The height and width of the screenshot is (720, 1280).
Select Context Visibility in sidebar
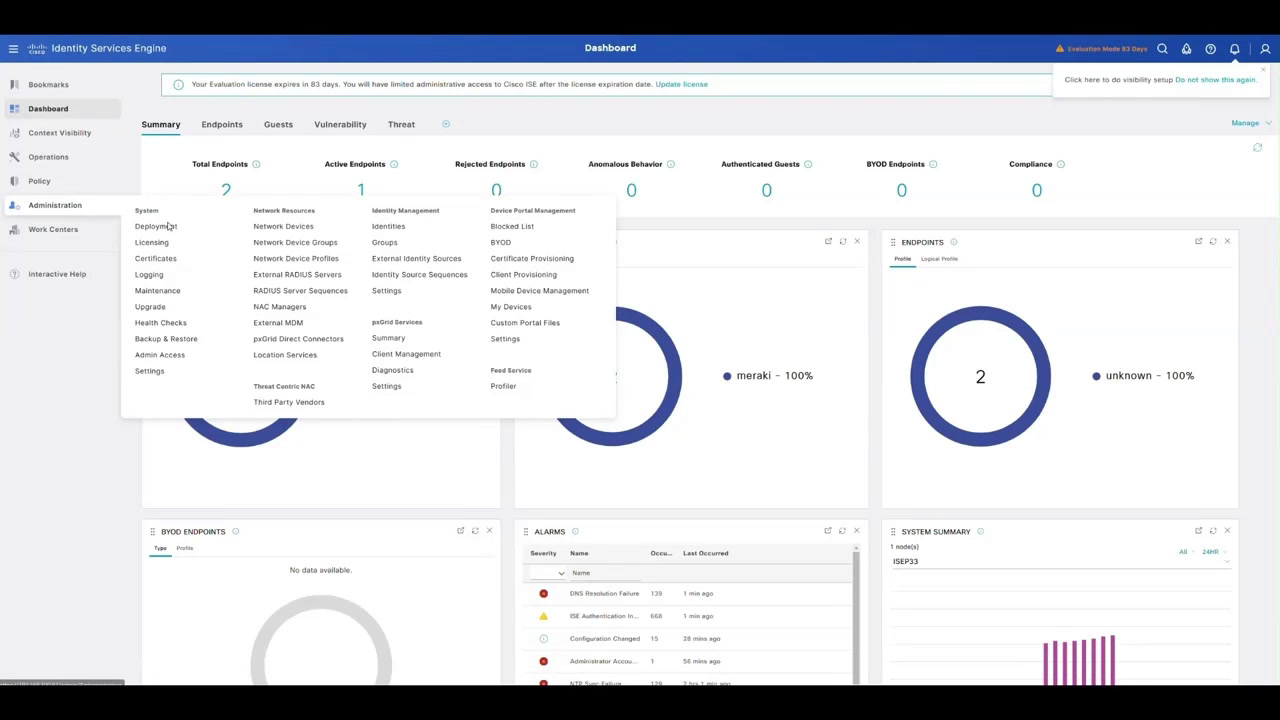pyautogui.click(x=60, y=133)
